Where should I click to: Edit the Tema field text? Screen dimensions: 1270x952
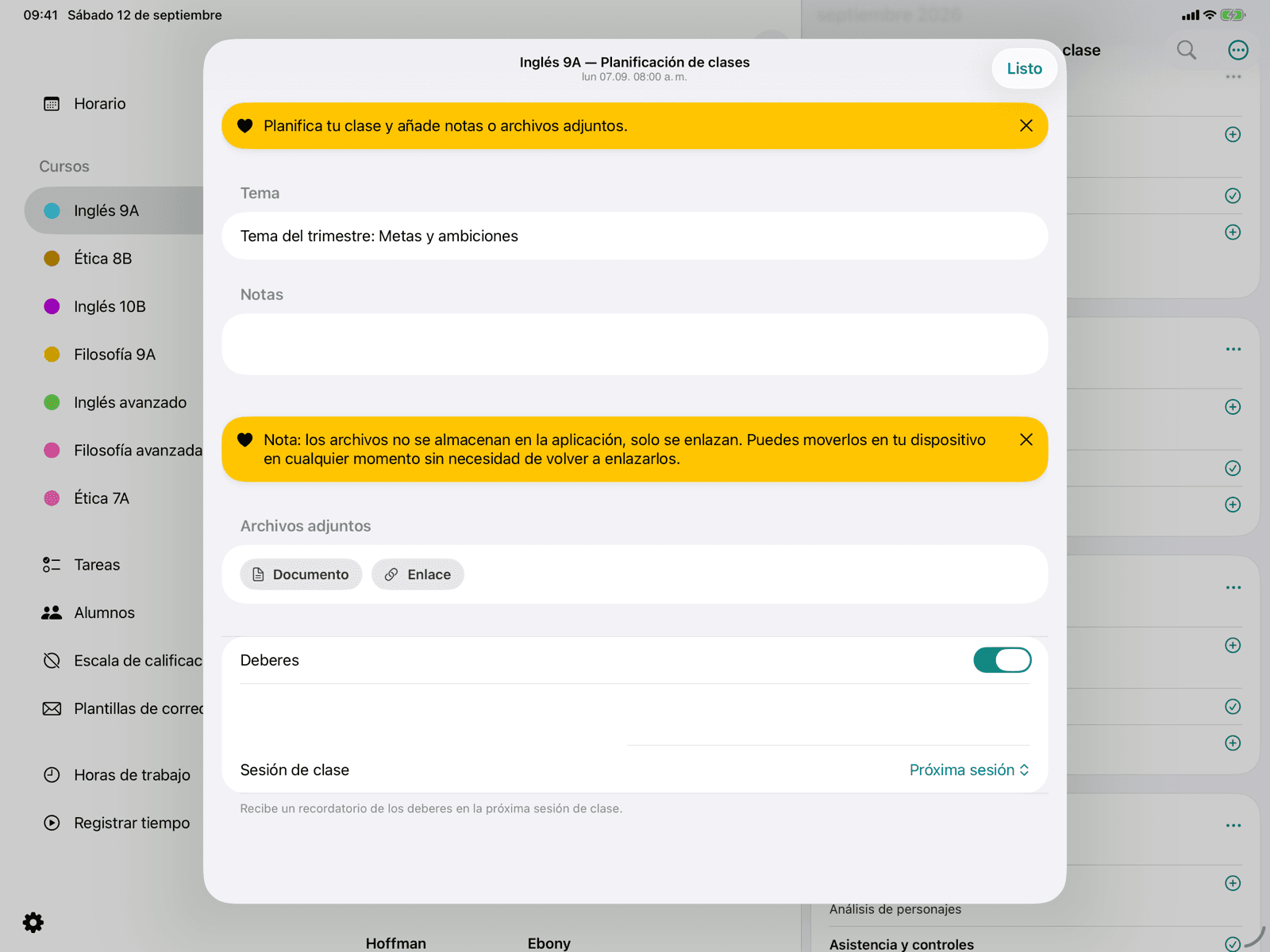634,236
